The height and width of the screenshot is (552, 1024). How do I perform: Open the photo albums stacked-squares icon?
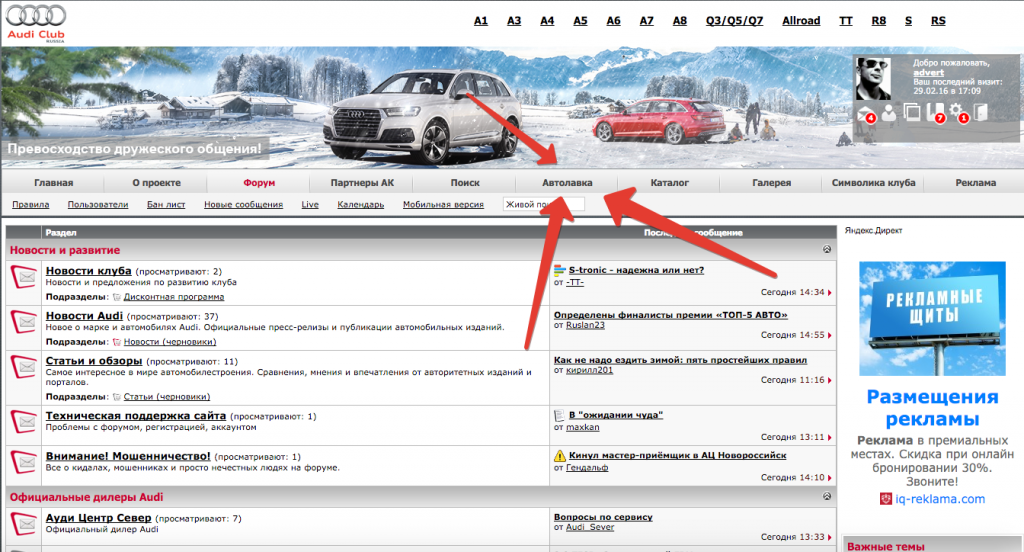click(912, 112)
